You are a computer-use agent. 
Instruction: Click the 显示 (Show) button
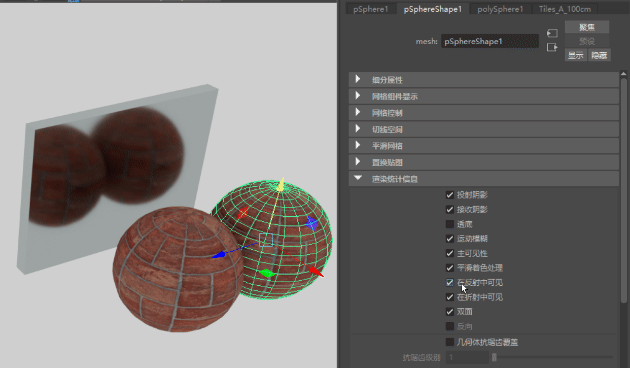(x=576, y=55)
